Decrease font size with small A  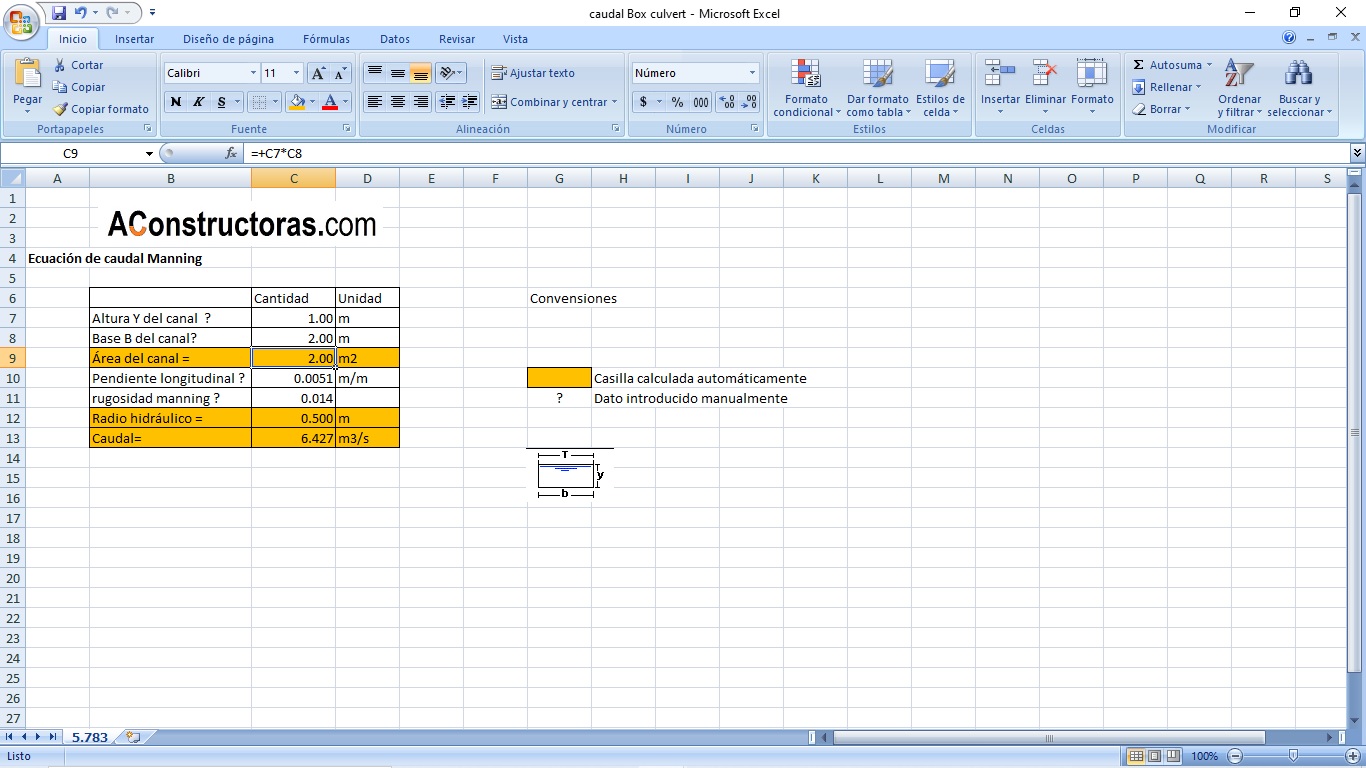[340, 73]
